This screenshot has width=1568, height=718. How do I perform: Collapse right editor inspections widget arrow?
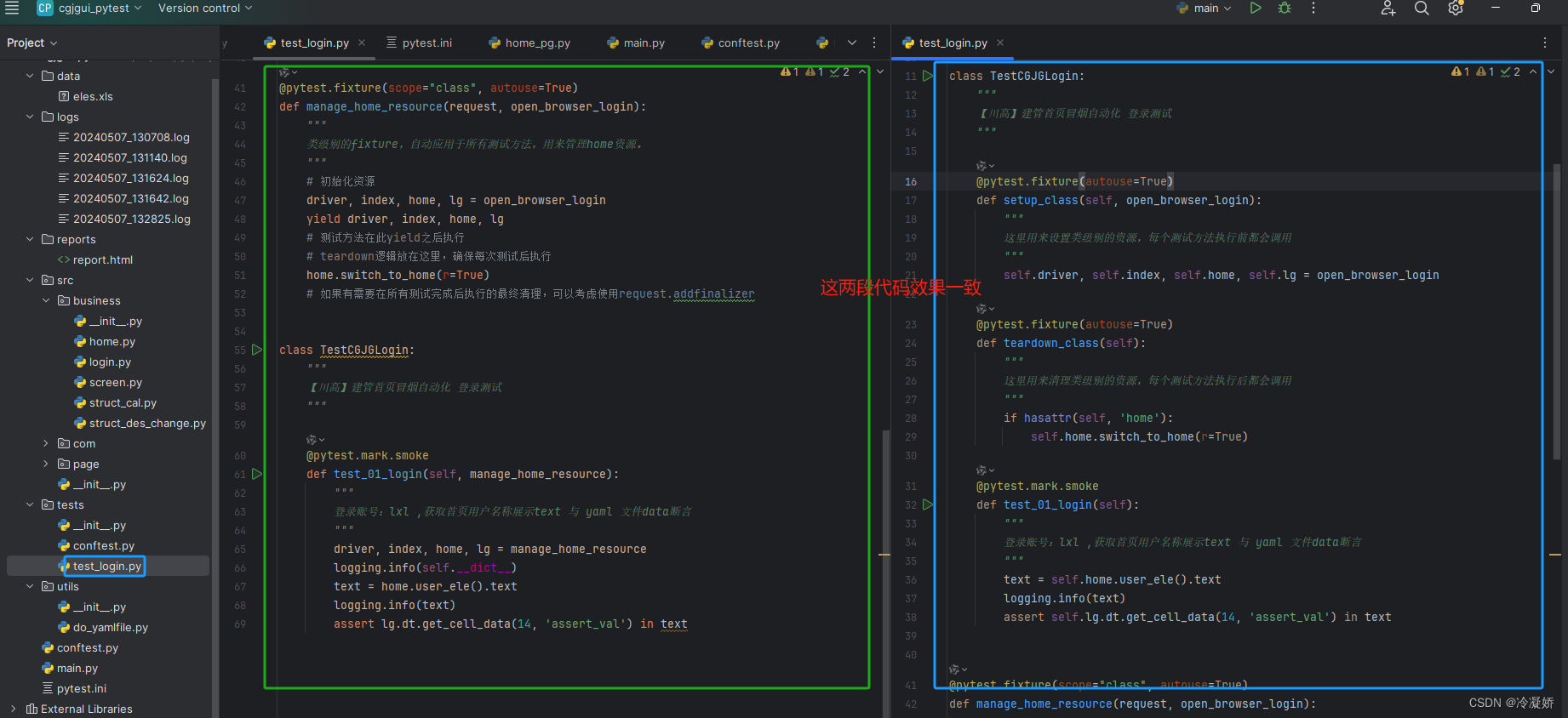(1533, 71)
